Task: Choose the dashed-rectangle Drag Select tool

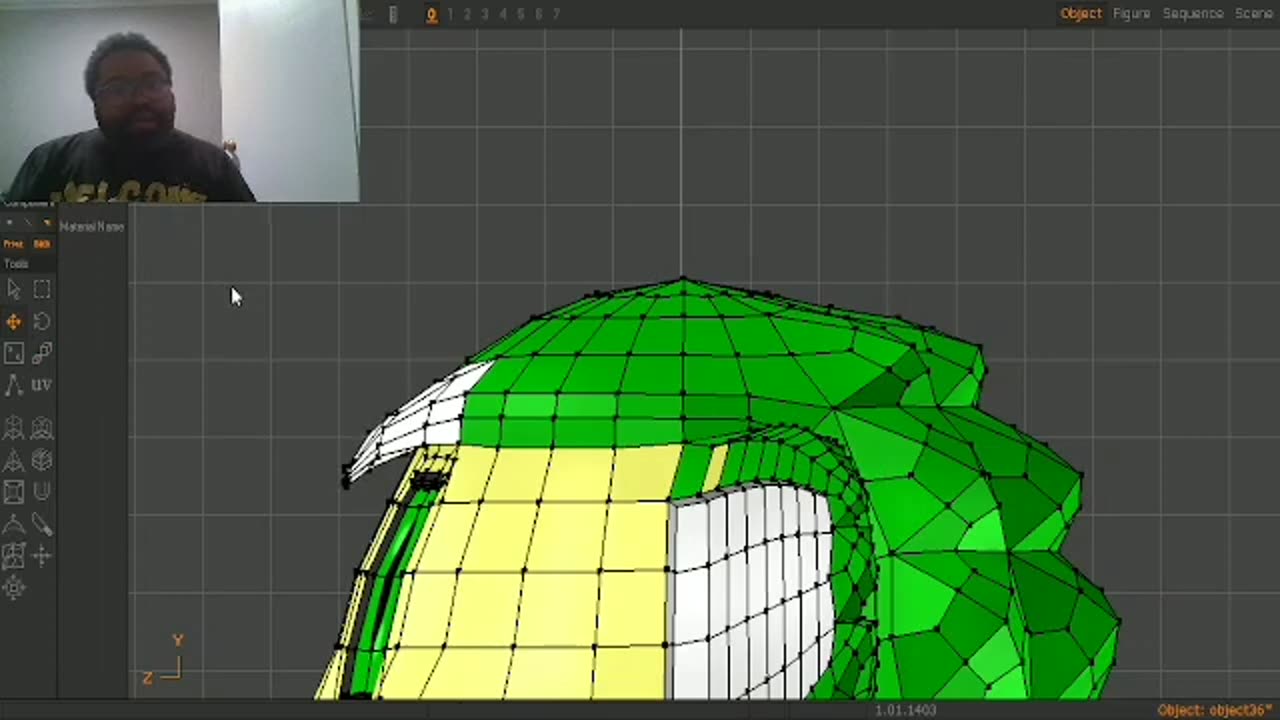Action: pyautogui.click(x=42, y=289)
